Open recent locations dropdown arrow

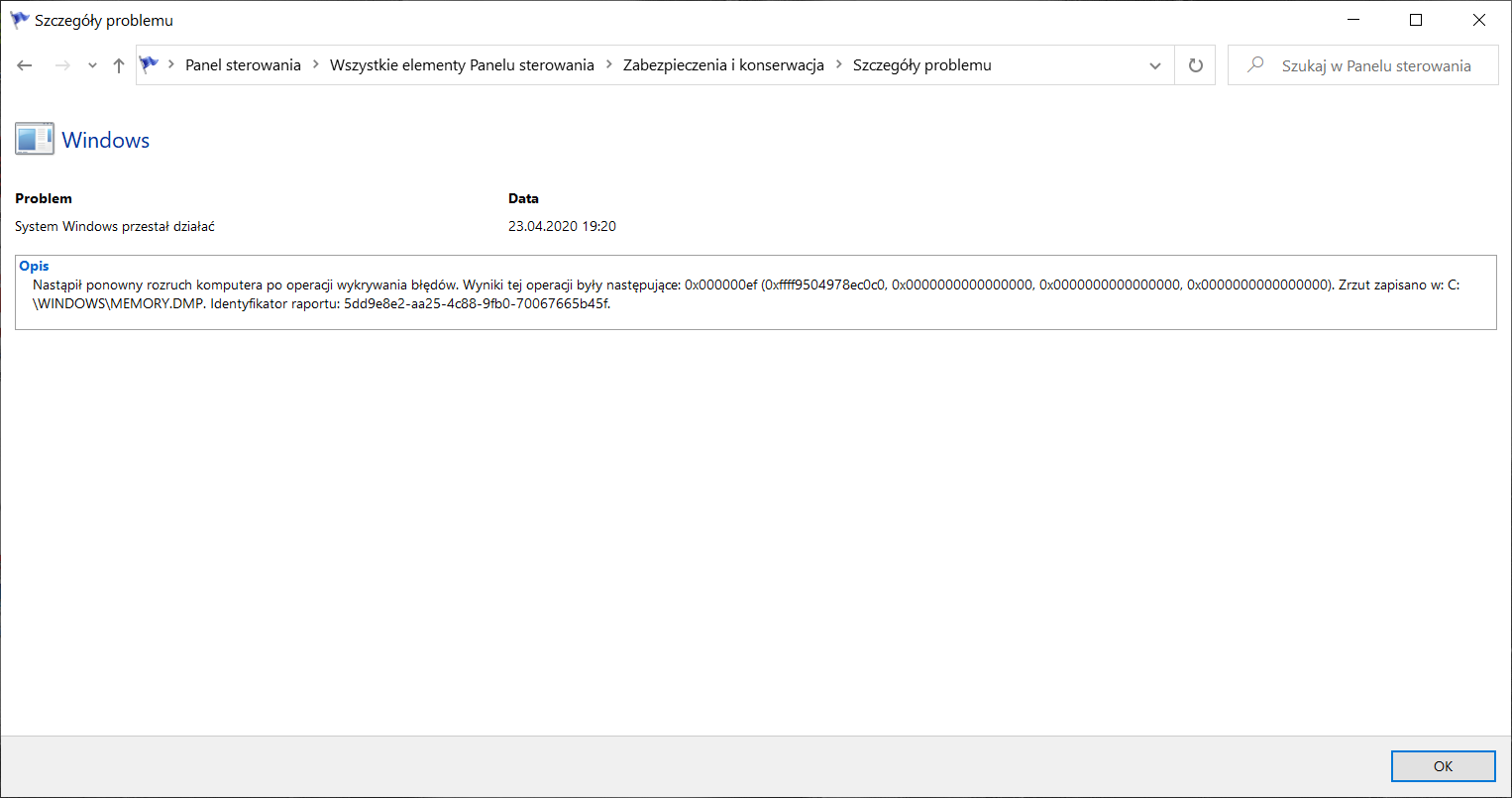click(x=92, y=65)
